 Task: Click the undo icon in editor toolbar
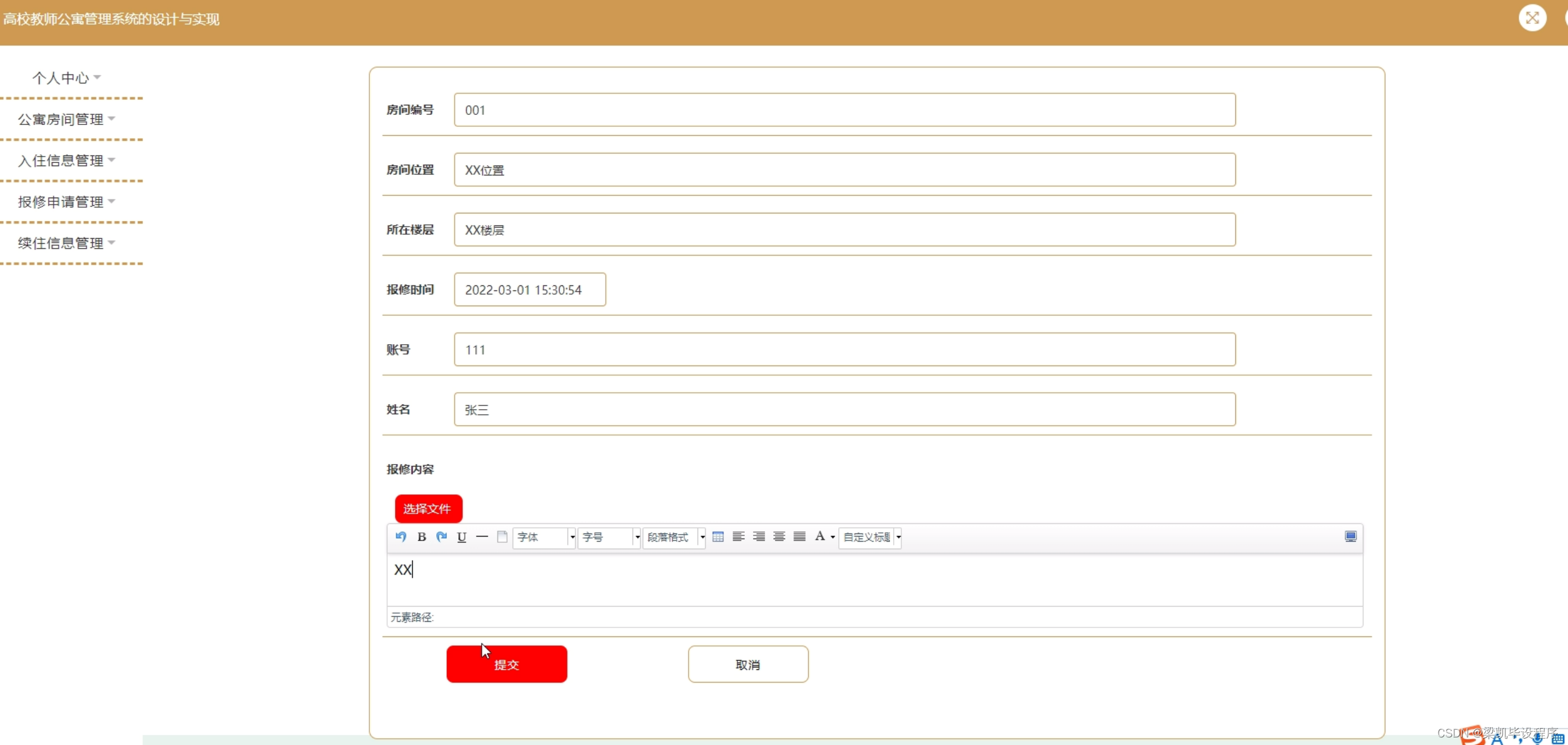click(401, 537)
